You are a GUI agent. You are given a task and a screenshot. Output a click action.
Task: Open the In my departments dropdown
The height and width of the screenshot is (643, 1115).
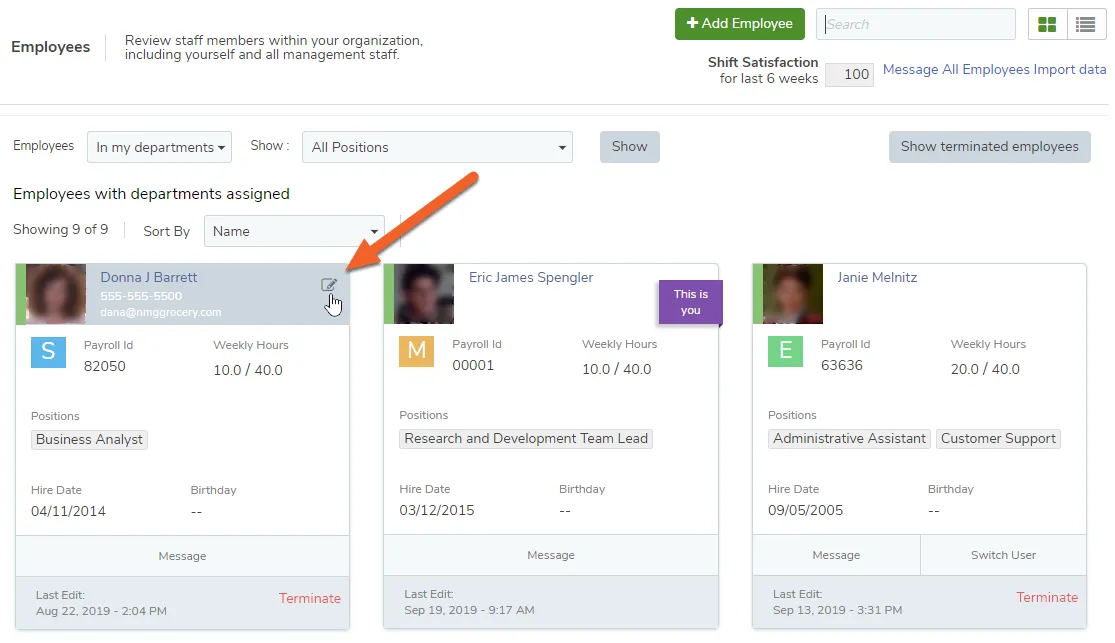tap(159, 147)
